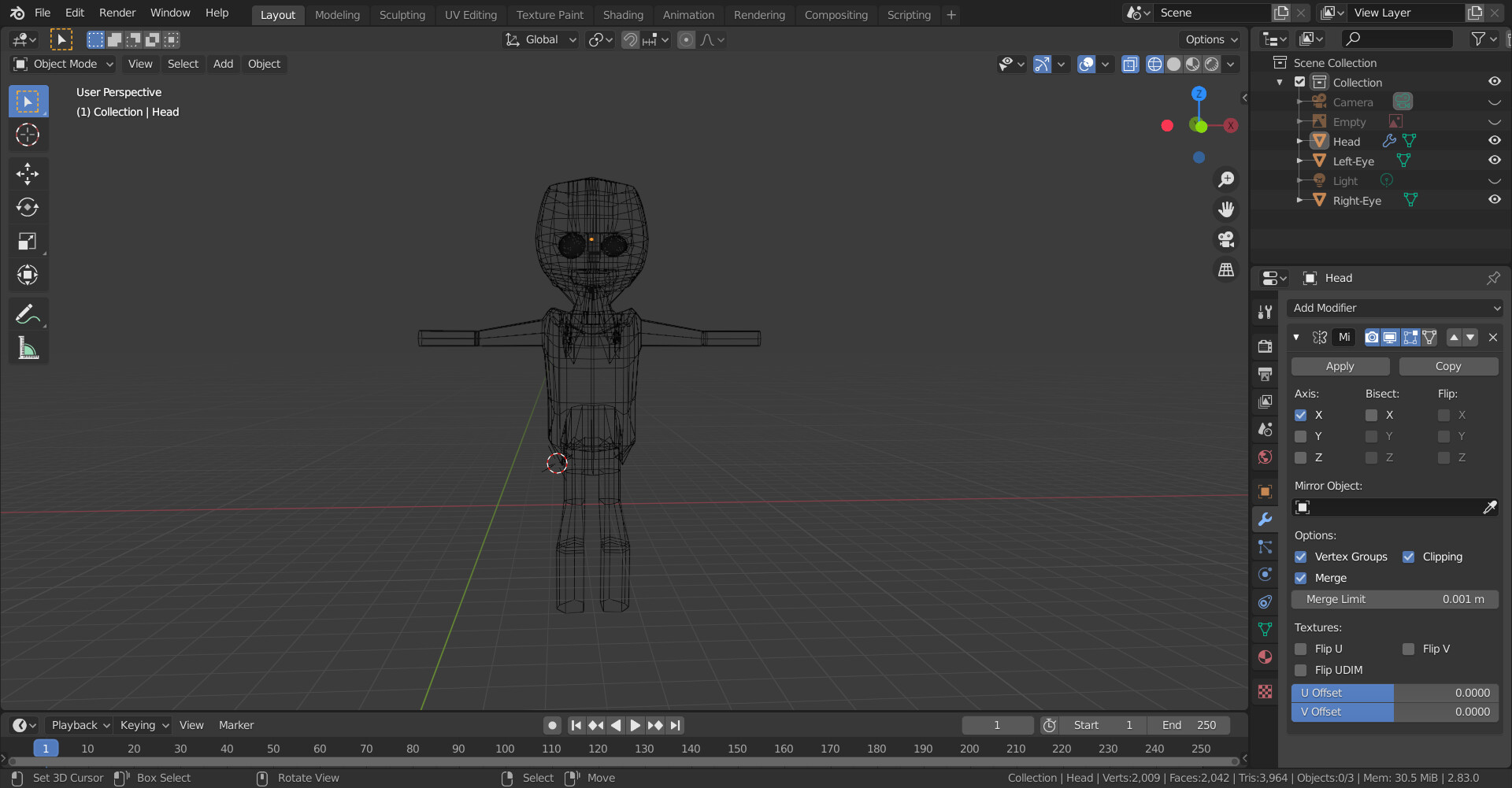
Task: Open the Modifier Properties tab (wrench icon)
Action: (x=1265, y=519)
